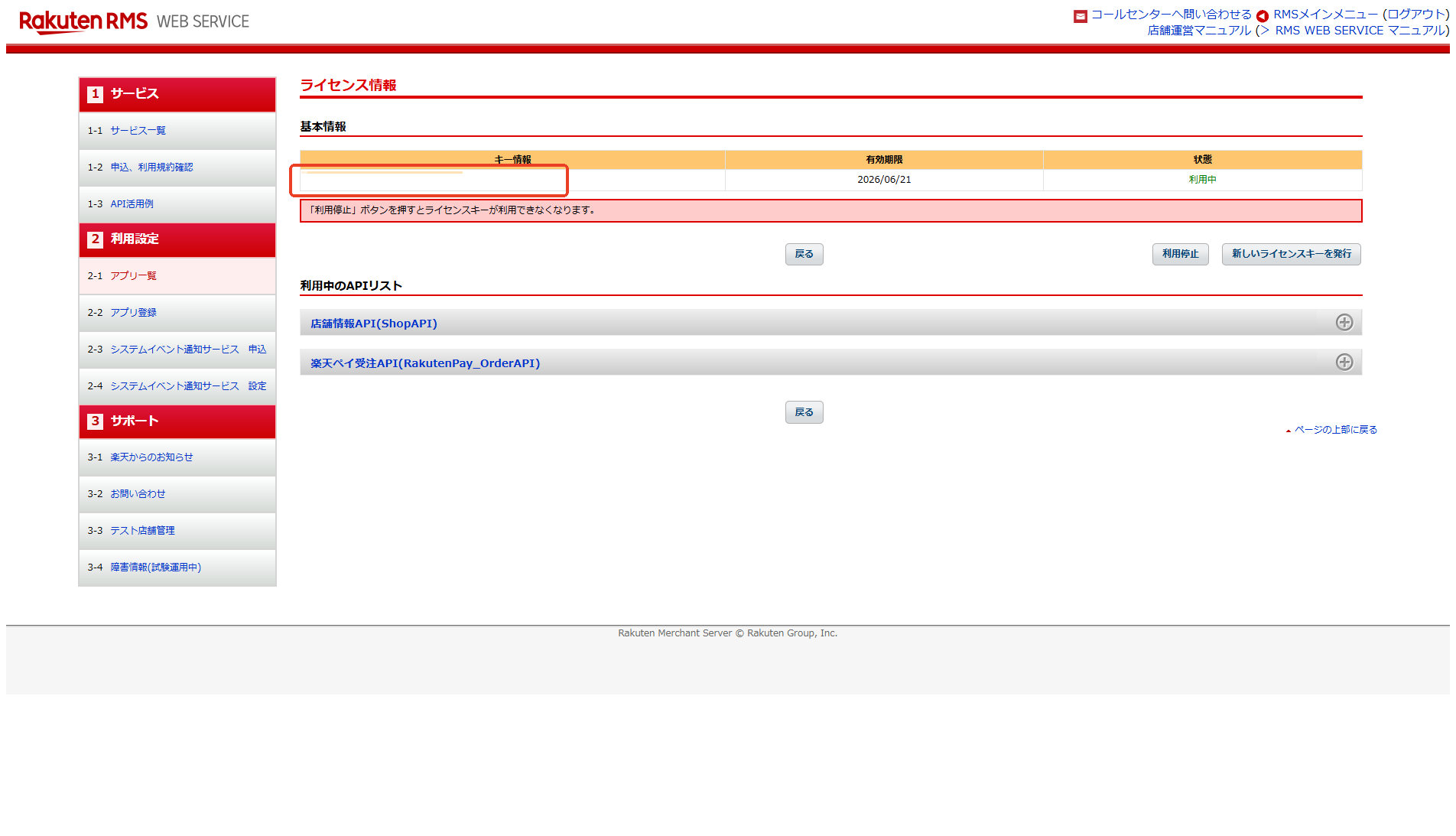Go to RMSメインメニュー link
This screenshot has height=836, width=1456.
(1325, 15)
